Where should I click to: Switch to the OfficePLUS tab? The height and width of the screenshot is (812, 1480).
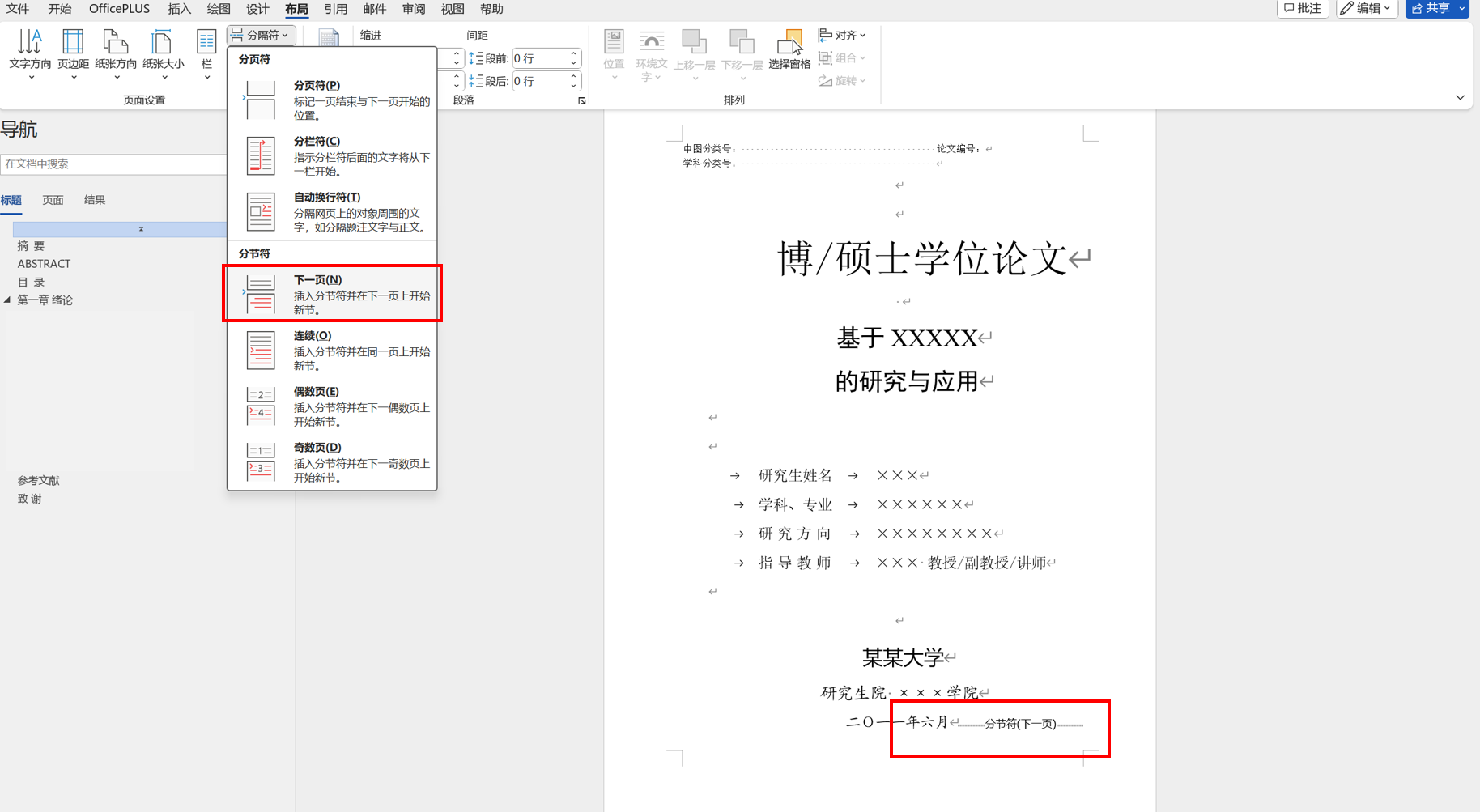pyautogui.click(x=119, y=9)
